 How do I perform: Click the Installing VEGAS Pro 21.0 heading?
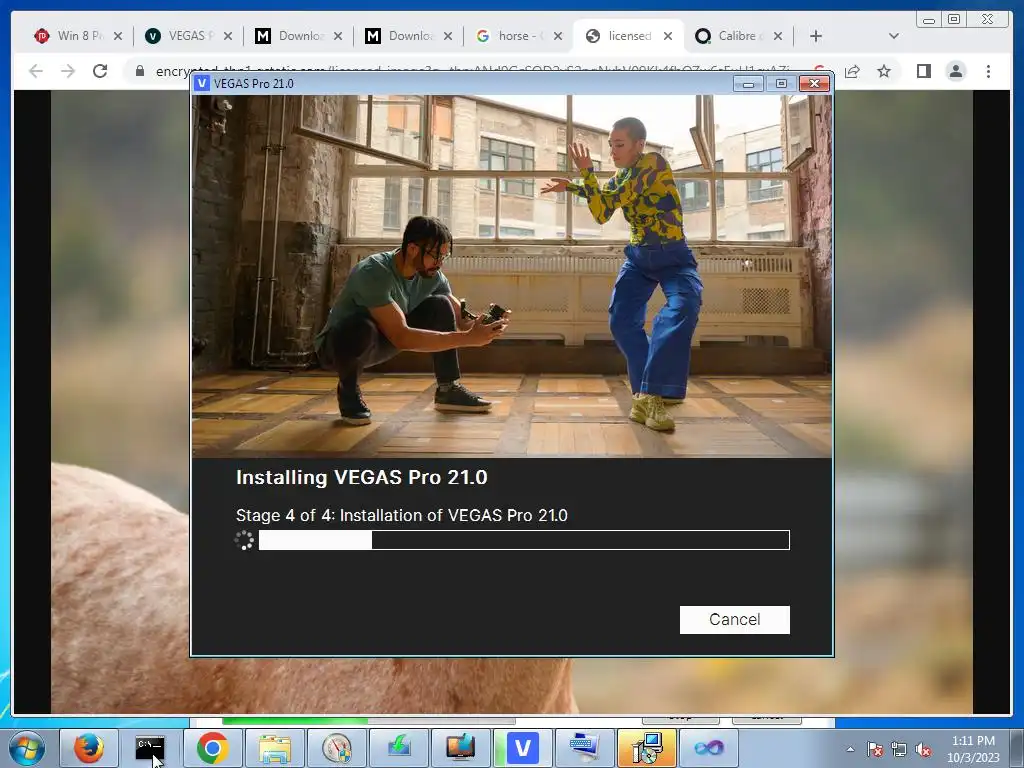click(362, 477)
